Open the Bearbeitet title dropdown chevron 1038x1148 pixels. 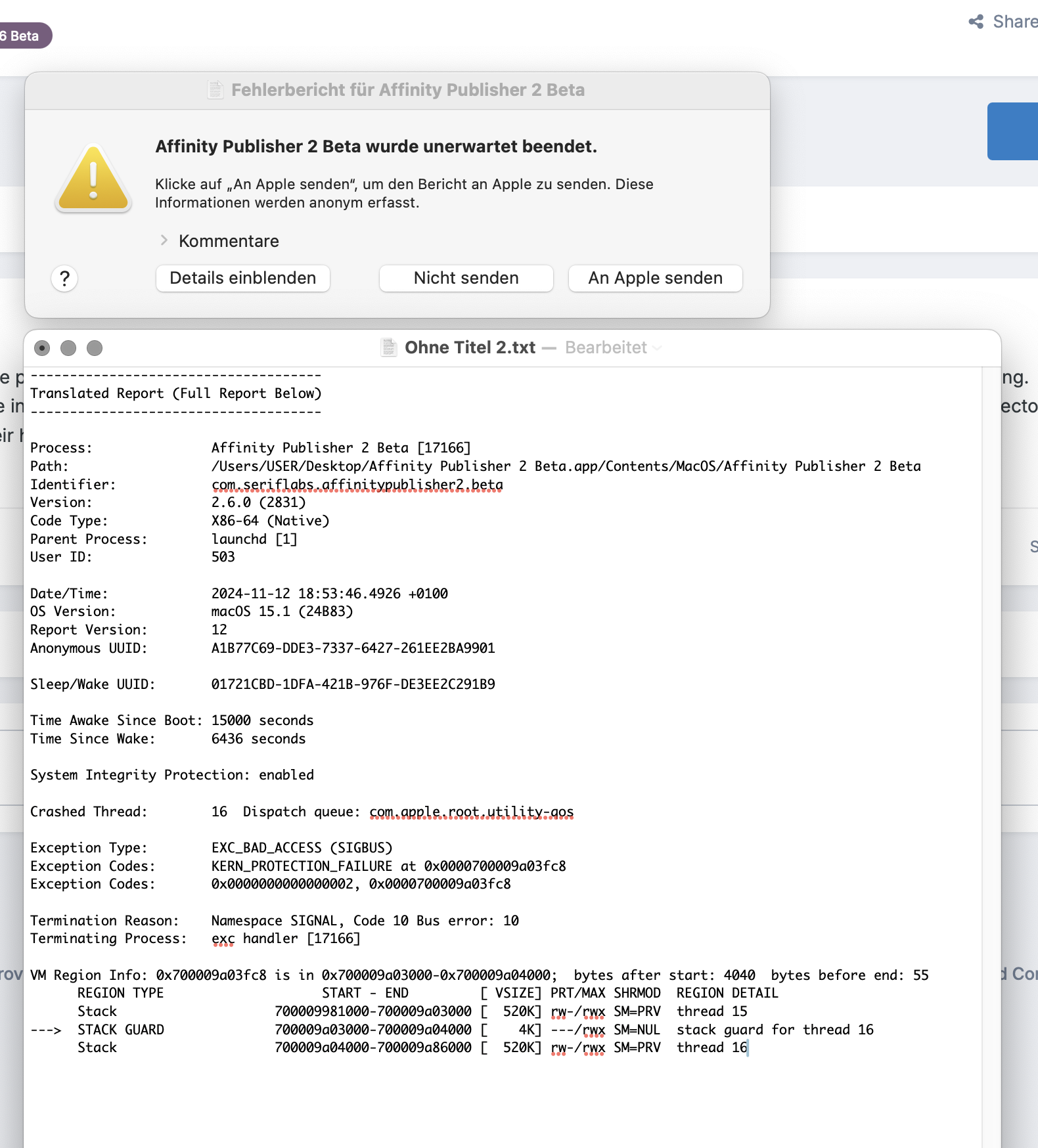(x=658, y=347)
